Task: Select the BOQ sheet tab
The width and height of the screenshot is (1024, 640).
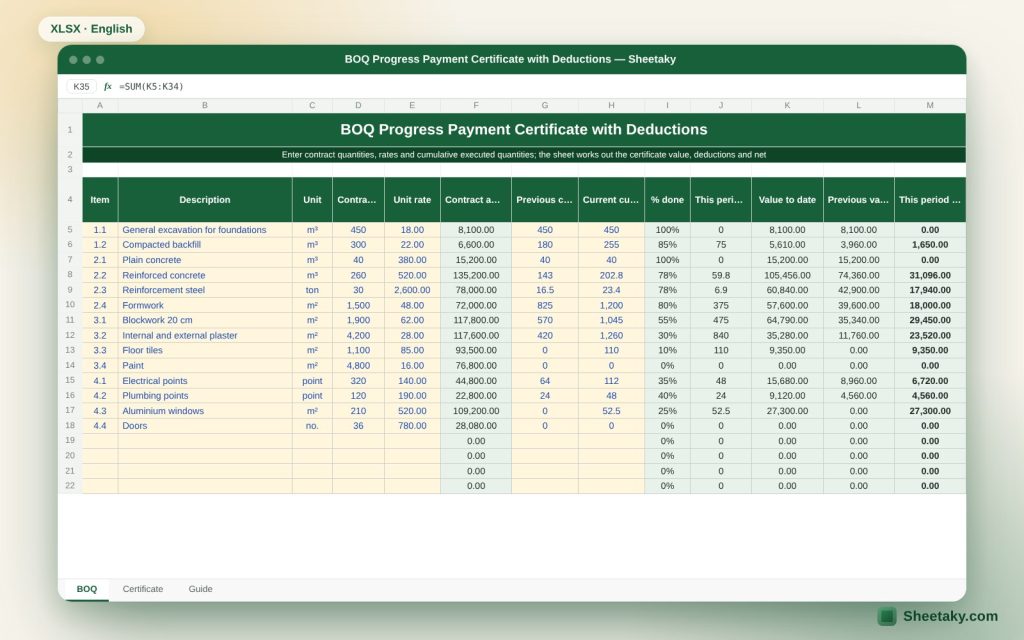Action: (86, 589)
